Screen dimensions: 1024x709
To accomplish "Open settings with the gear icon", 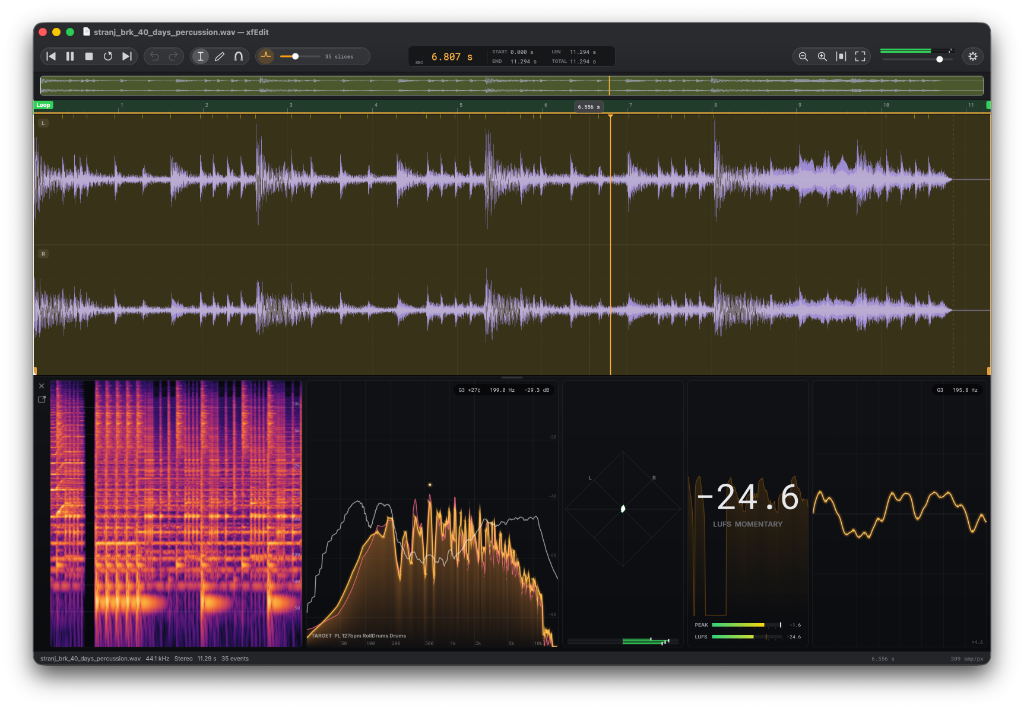I will coord(972,57).
